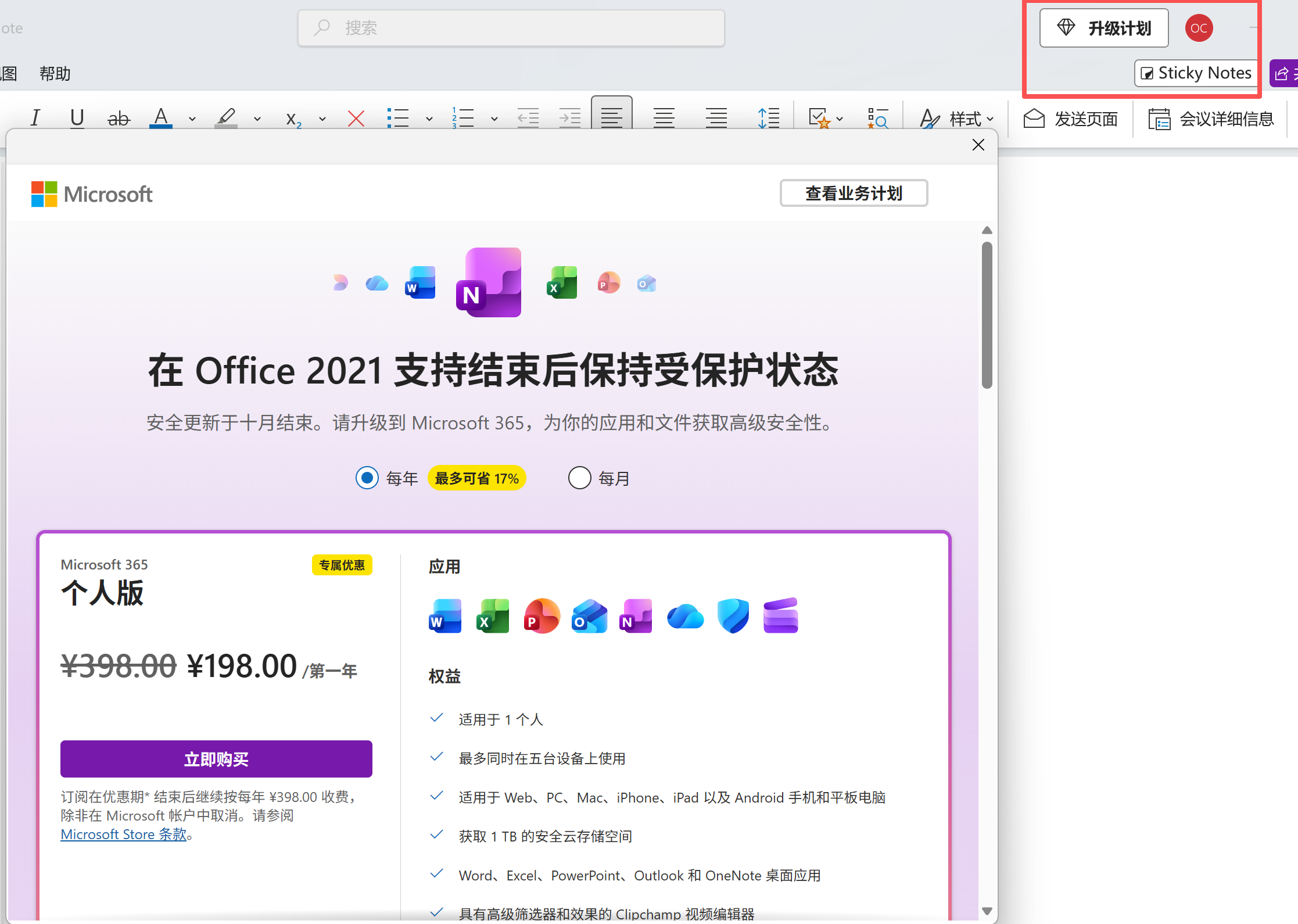Insert bulleted list
This screenshot has height=924, width=1298.
point(398,118)
